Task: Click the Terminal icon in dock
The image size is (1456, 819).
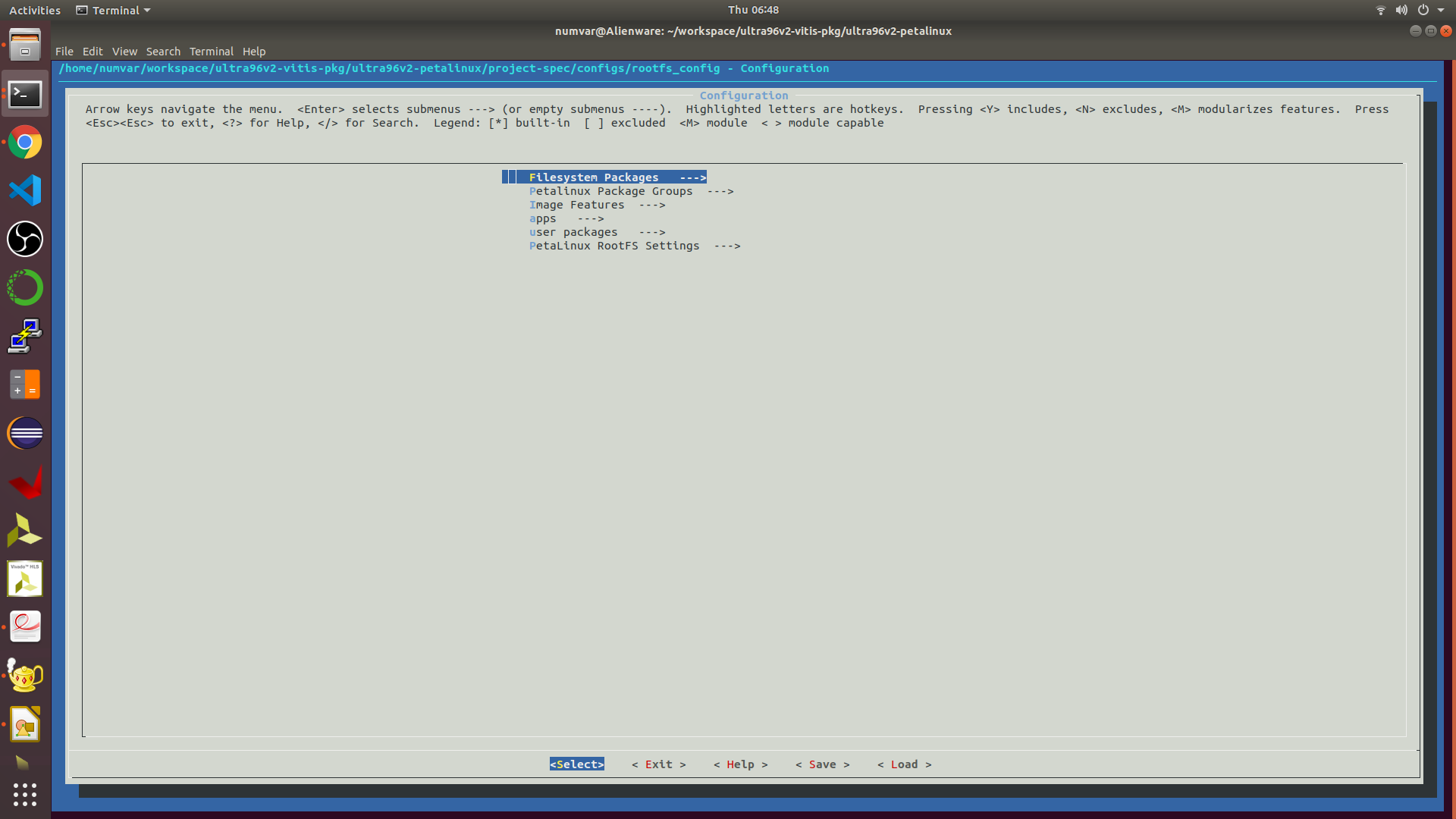Action: 25,94
